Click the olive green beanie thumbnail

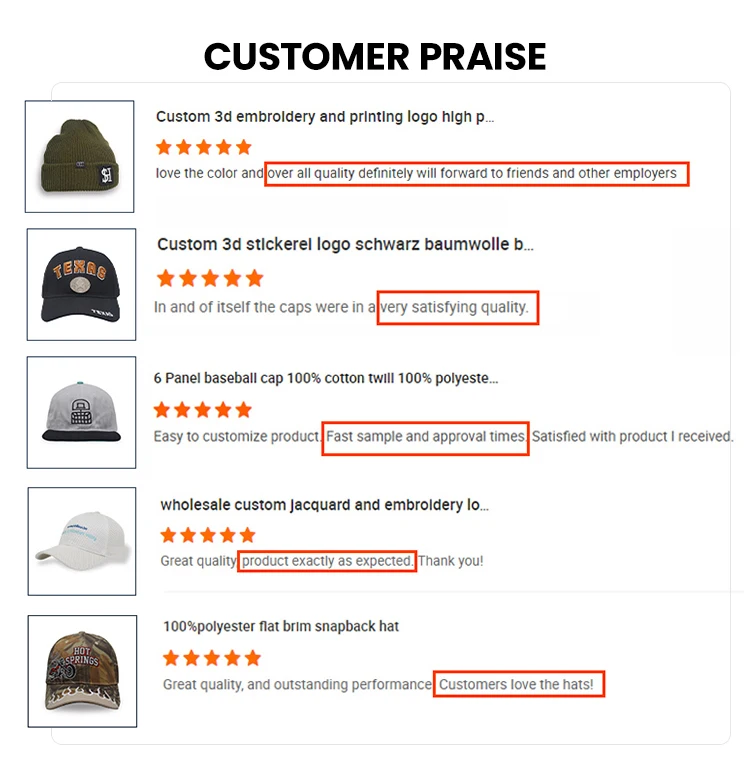[x=79, y=156]
